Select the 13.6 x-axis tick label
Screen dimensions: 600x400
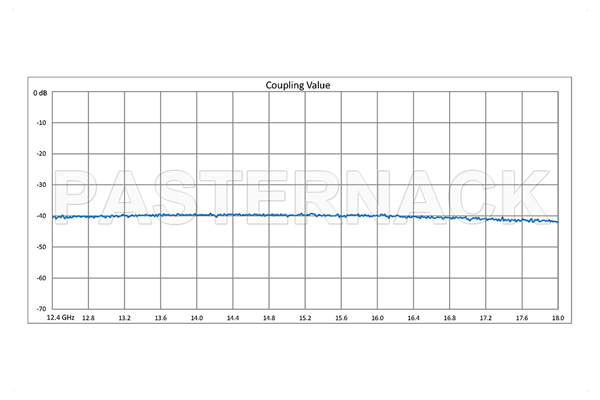click(x=160, y=318)
